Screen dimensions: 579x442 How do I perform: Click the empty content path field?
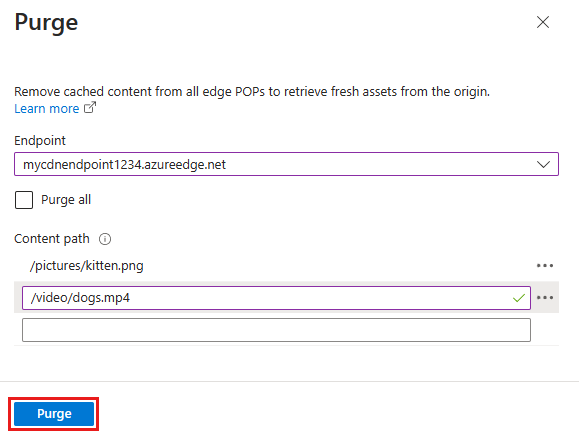276,330
